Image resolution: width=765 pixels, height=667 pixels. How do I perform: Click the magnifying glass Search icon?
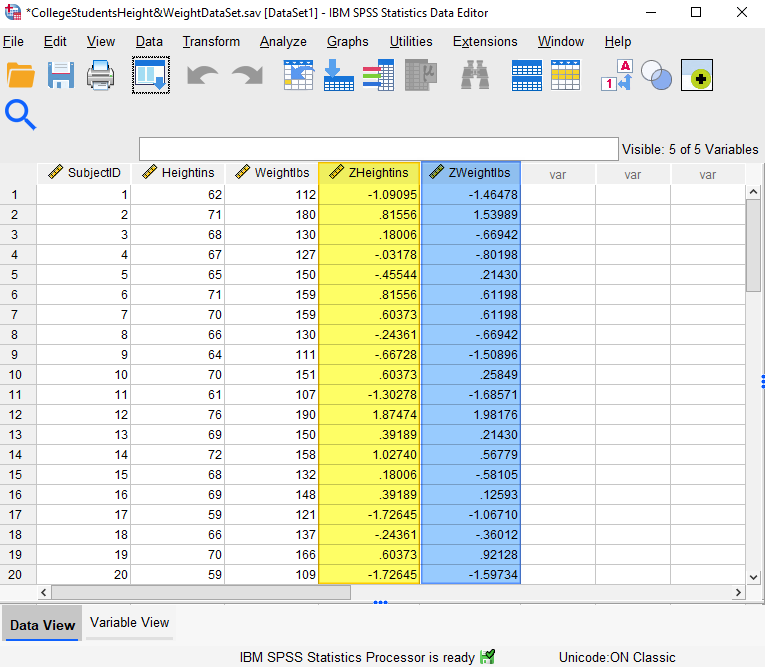coord(20,115)
